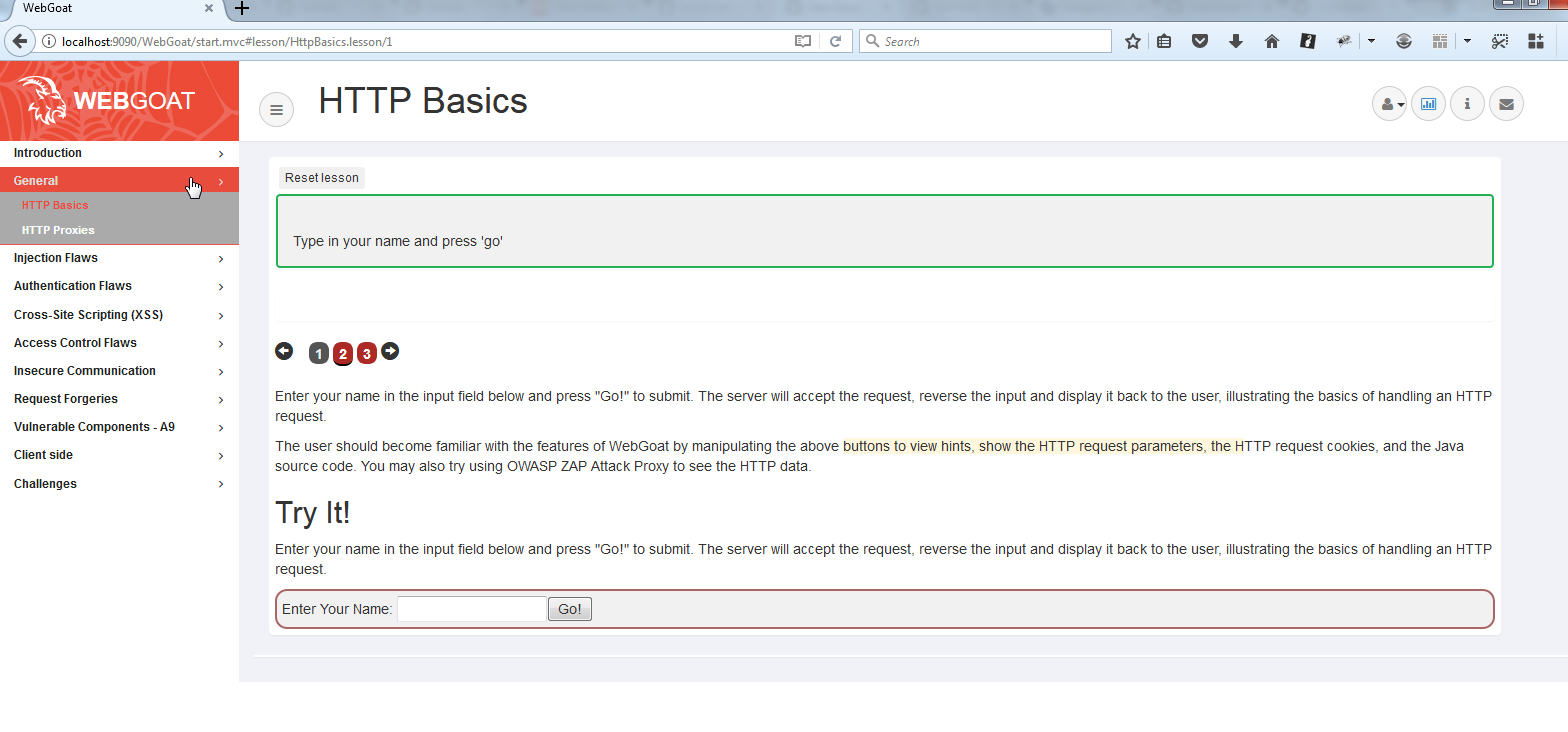Screen dimensions: 1568x732
Task: Open HTTP Proxies lesson
Action: [58, 230]
